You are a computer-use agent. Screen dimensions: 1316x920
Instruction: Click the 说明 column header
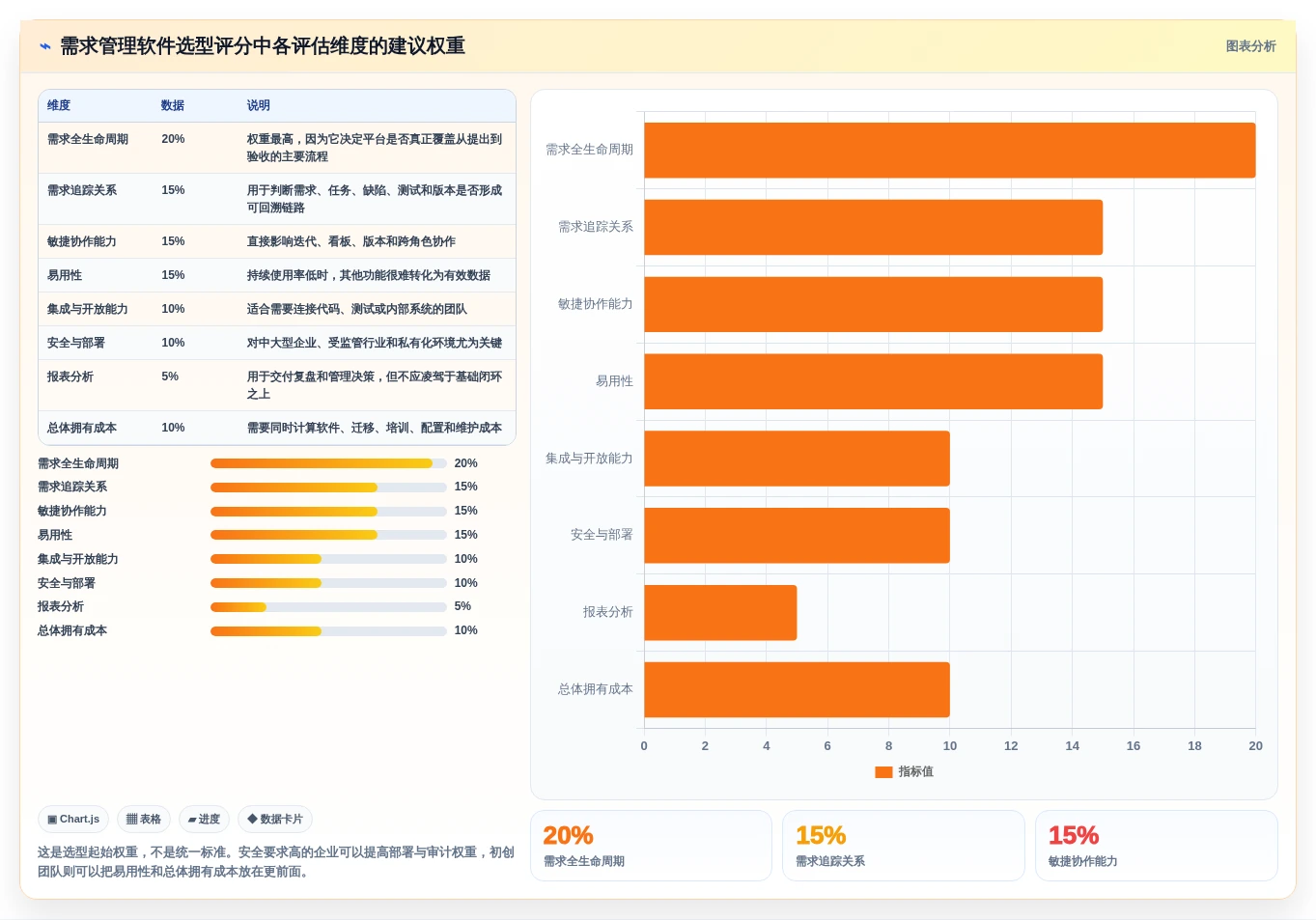[259, 105]
